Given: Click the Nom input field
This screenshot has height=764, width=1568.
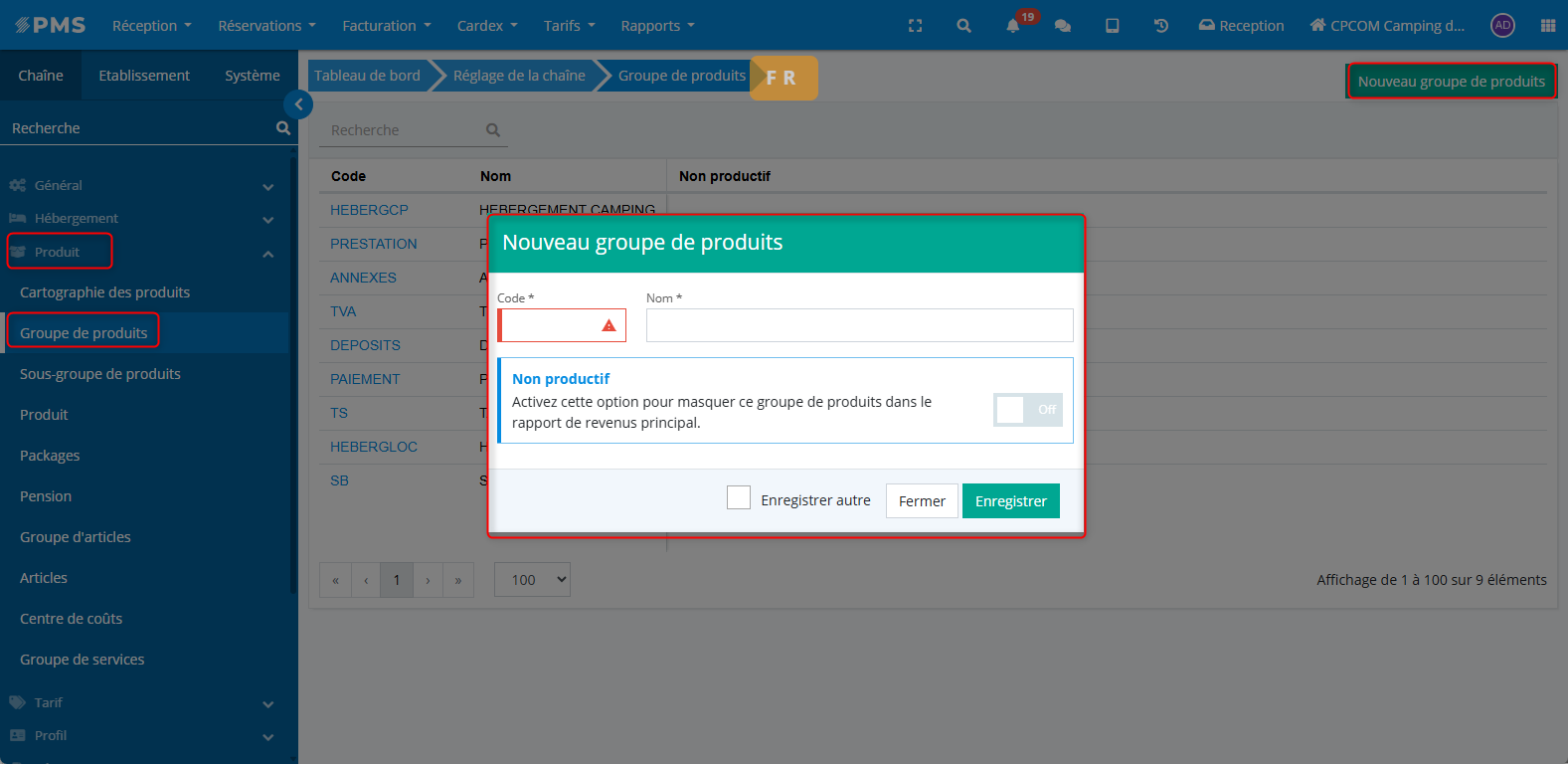Looking at the screenshot, I should click(859, 325).
